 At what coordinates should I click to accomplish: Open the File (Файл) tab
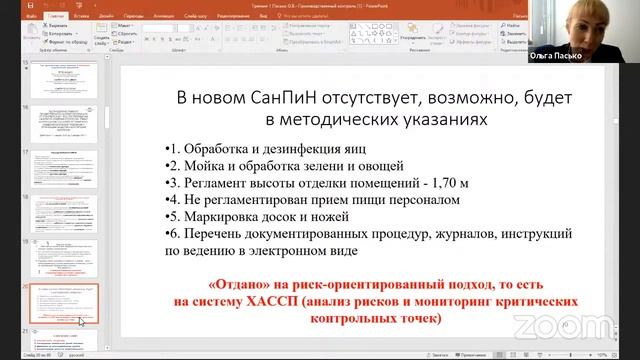tap(31, 16)
